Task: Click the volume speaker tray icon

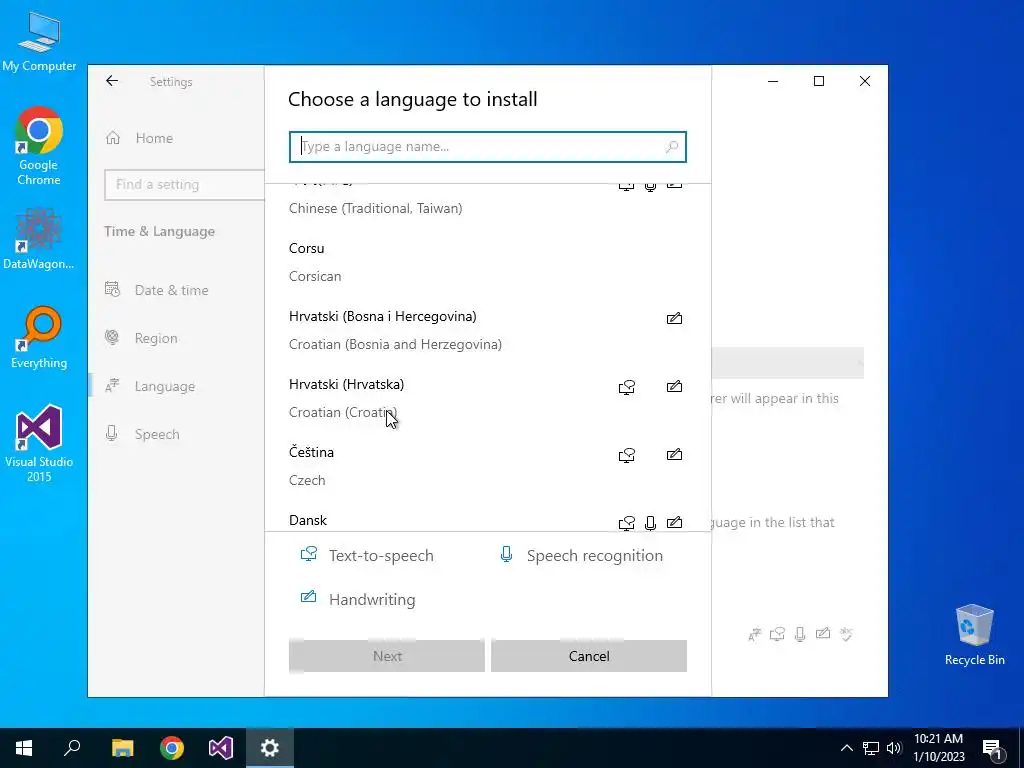Action: pyautogui.click(x=894, y=748)
